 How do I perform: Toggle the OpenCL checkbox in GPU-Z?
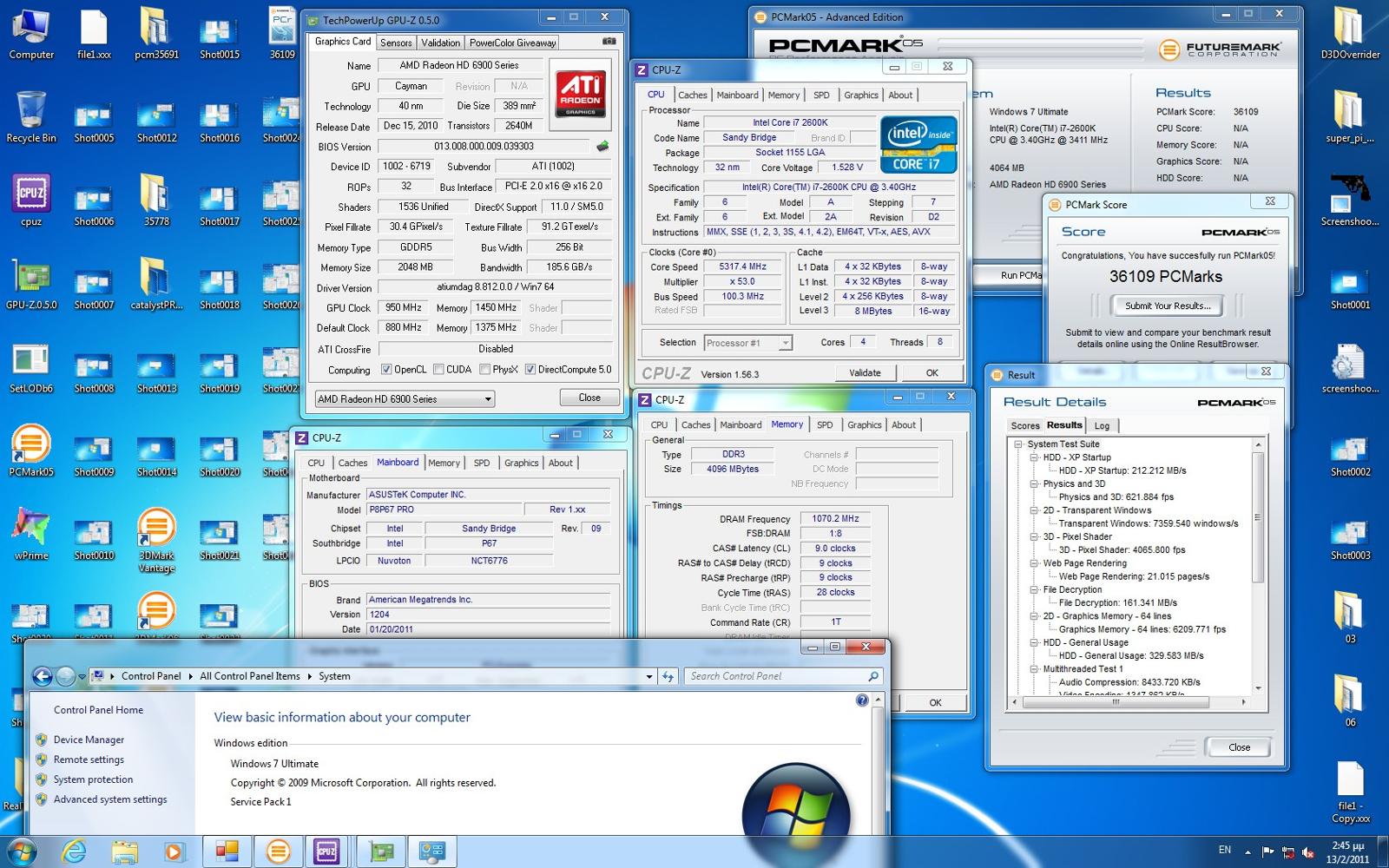tap(386, 370)
